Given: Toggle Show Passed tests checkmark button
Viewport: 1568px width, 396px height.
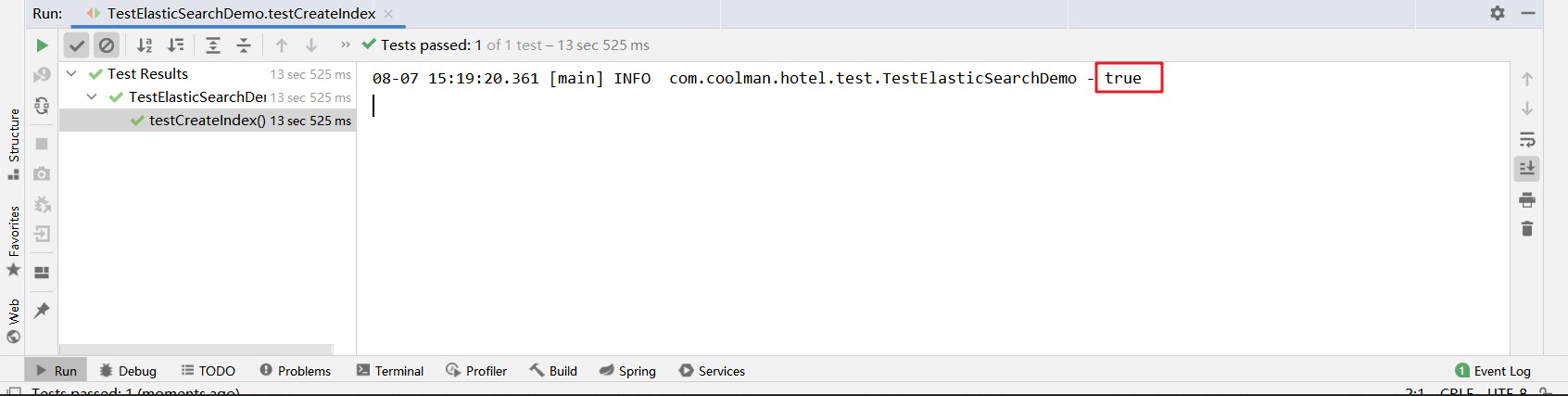Looking at the screenshot, I should pos(77,45).
